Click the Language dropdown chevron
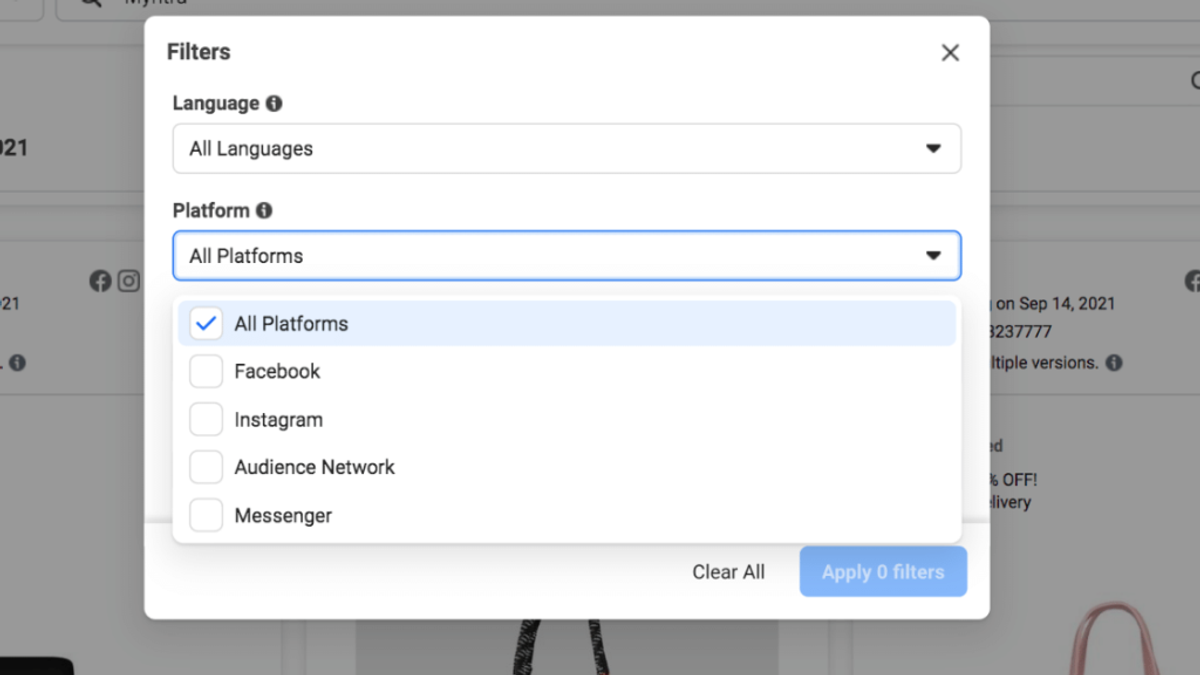This screenshot has height=675, width=1200. 933,148
